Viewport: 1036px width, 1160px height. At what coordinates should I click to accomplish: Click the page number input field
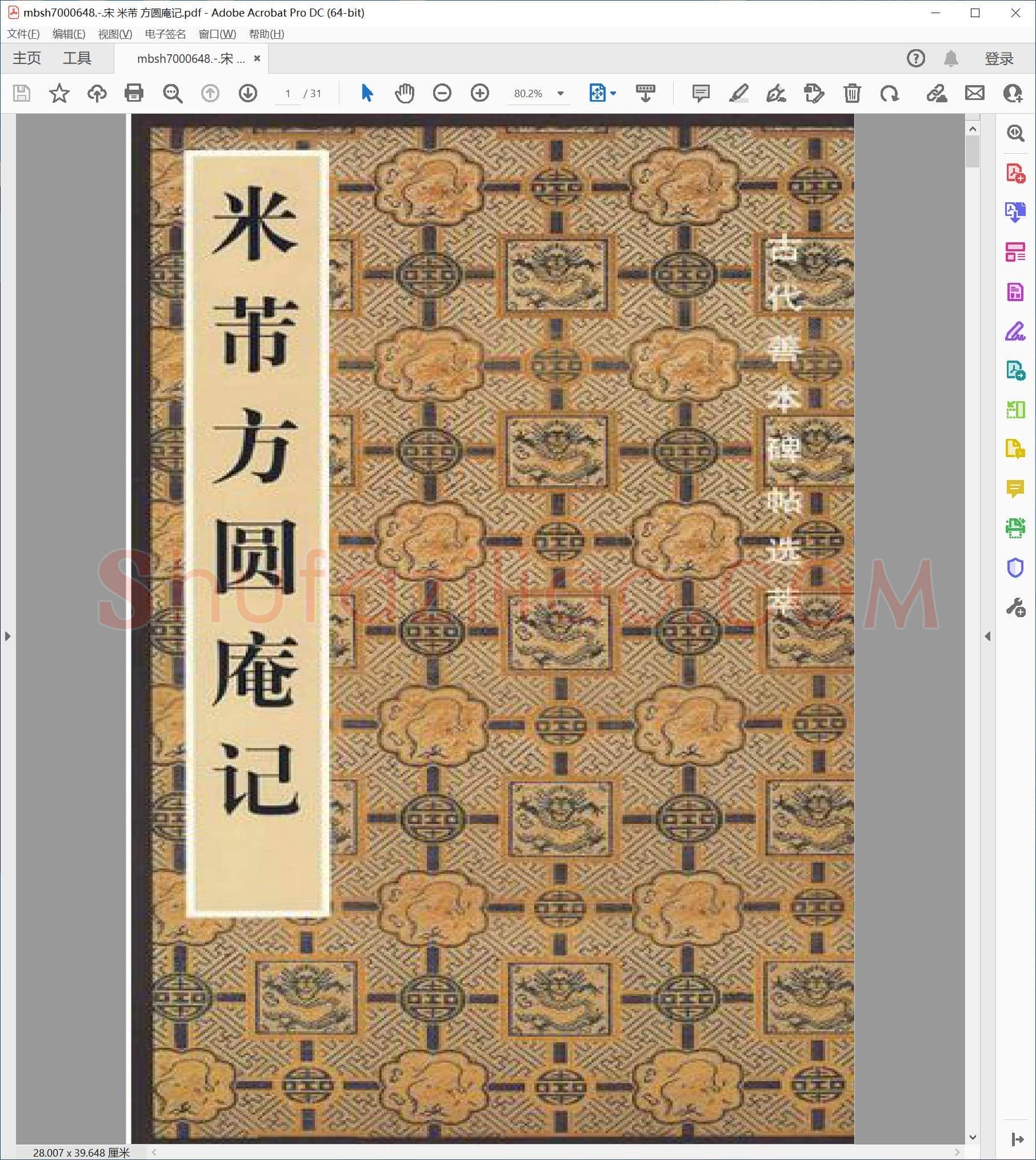click(x=287, y=93)
